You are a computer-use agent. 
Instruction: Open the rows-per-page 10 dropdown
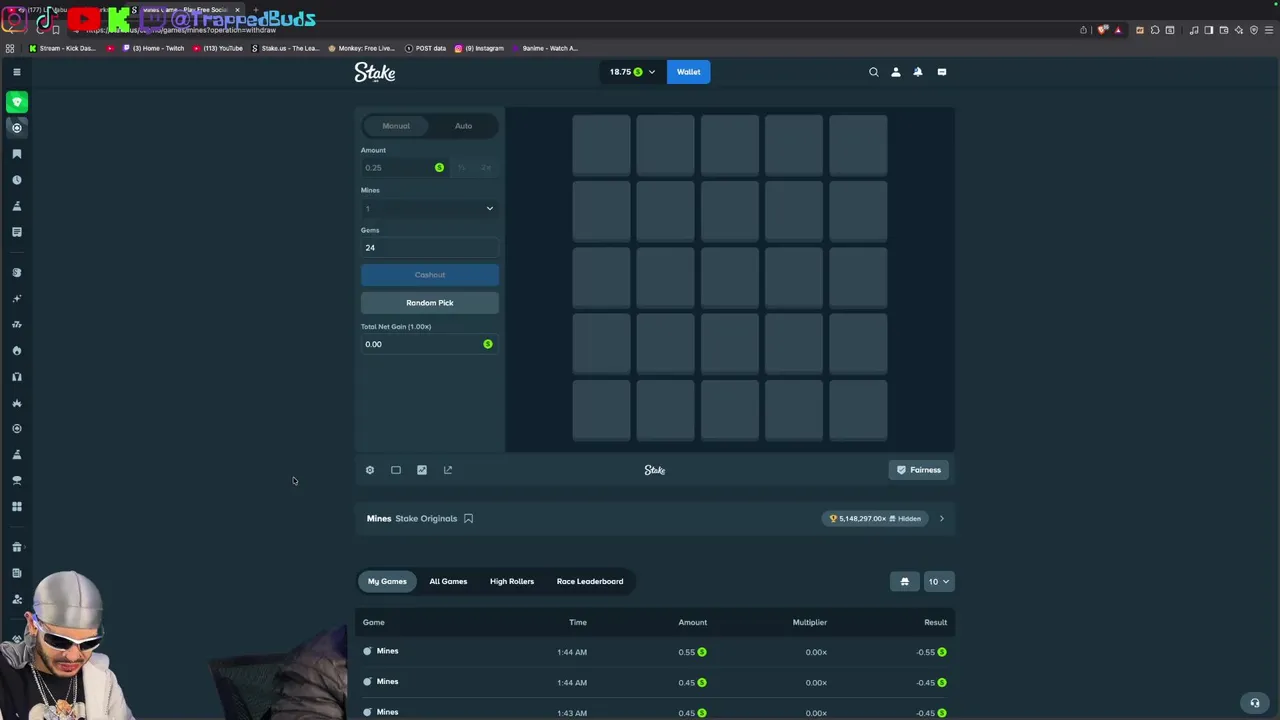click(x=939, y=582)
